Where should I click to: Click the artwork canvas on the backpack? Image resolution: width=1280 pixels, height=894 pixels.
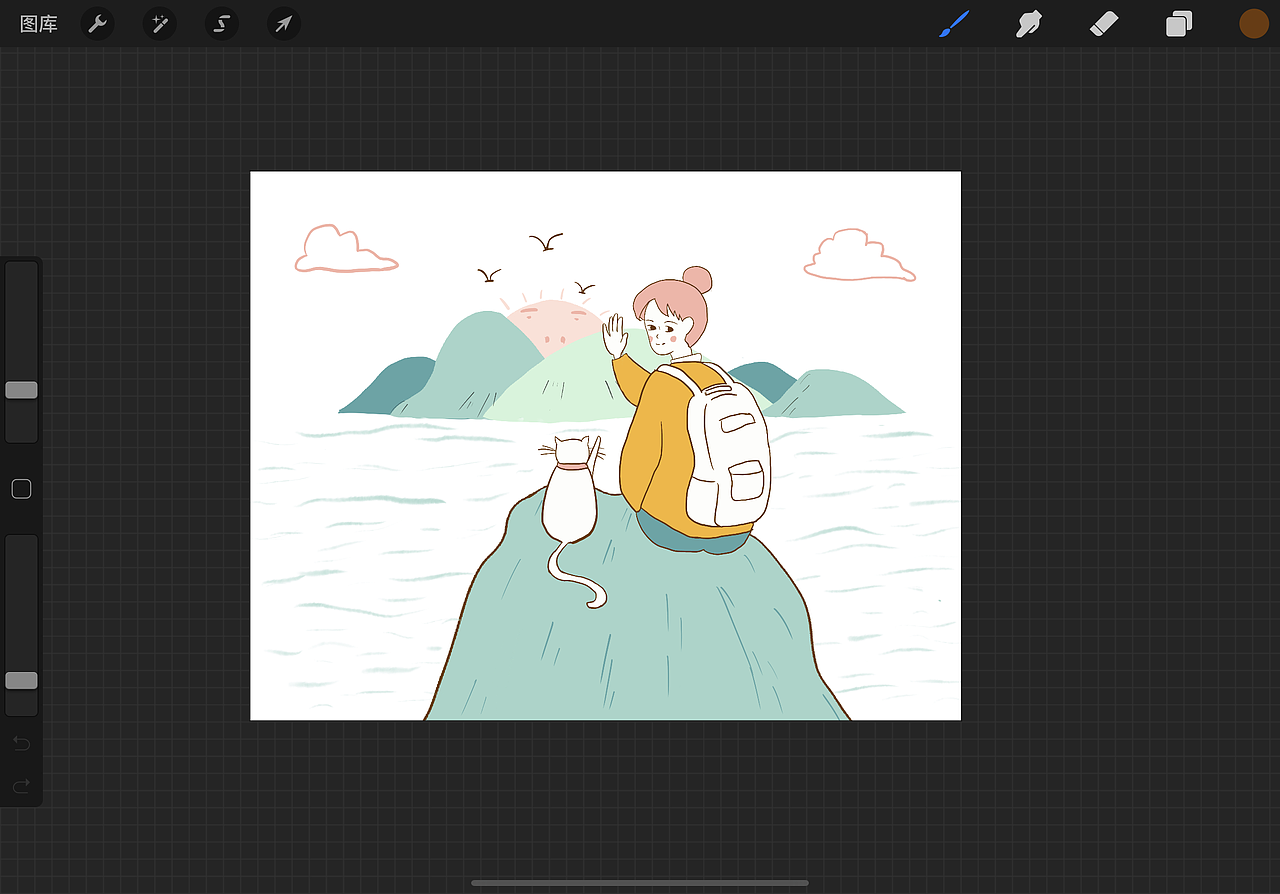click(729, 450)
